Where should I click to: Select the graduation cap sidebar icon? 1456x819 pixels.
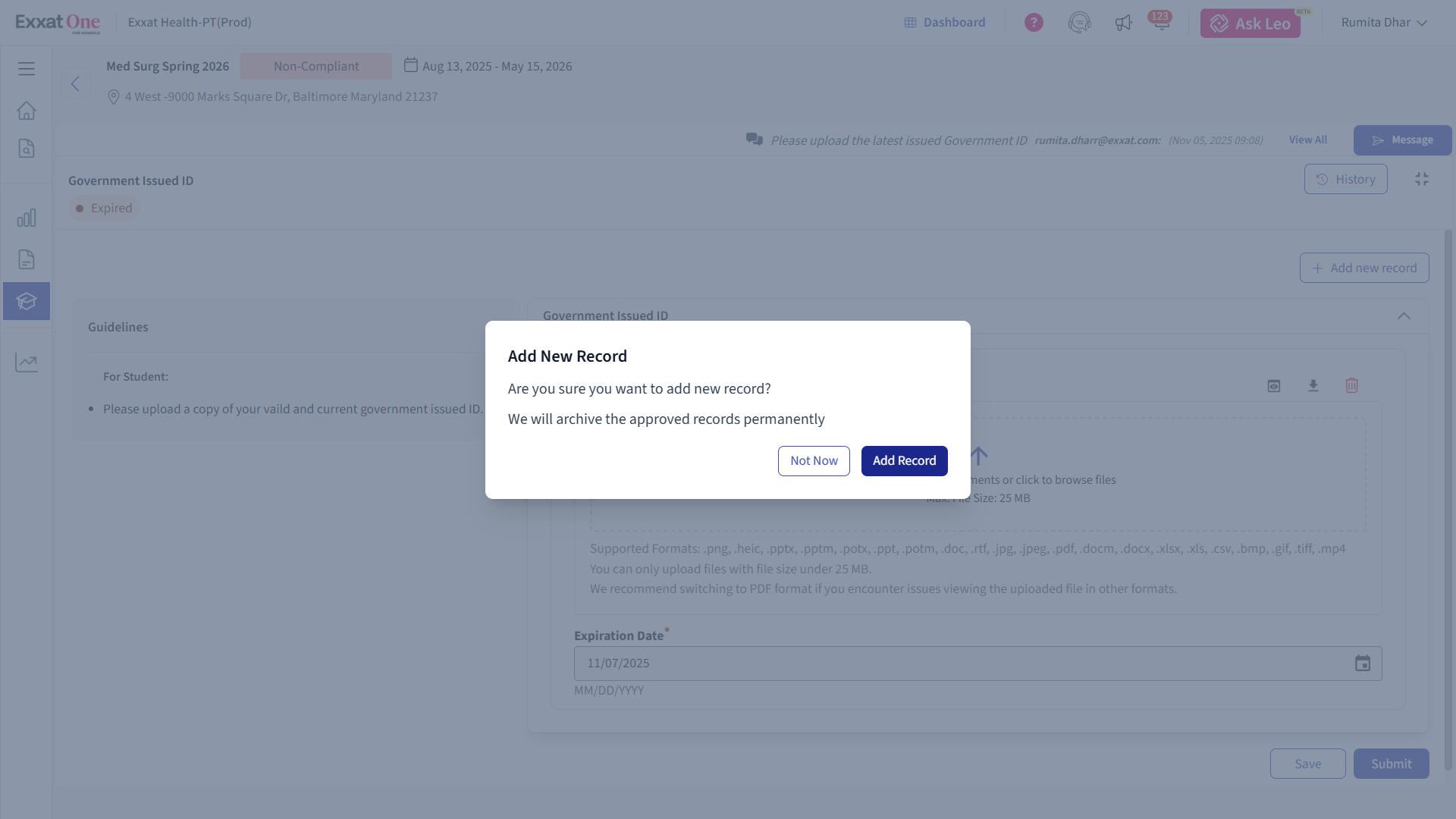pos(27,301)
